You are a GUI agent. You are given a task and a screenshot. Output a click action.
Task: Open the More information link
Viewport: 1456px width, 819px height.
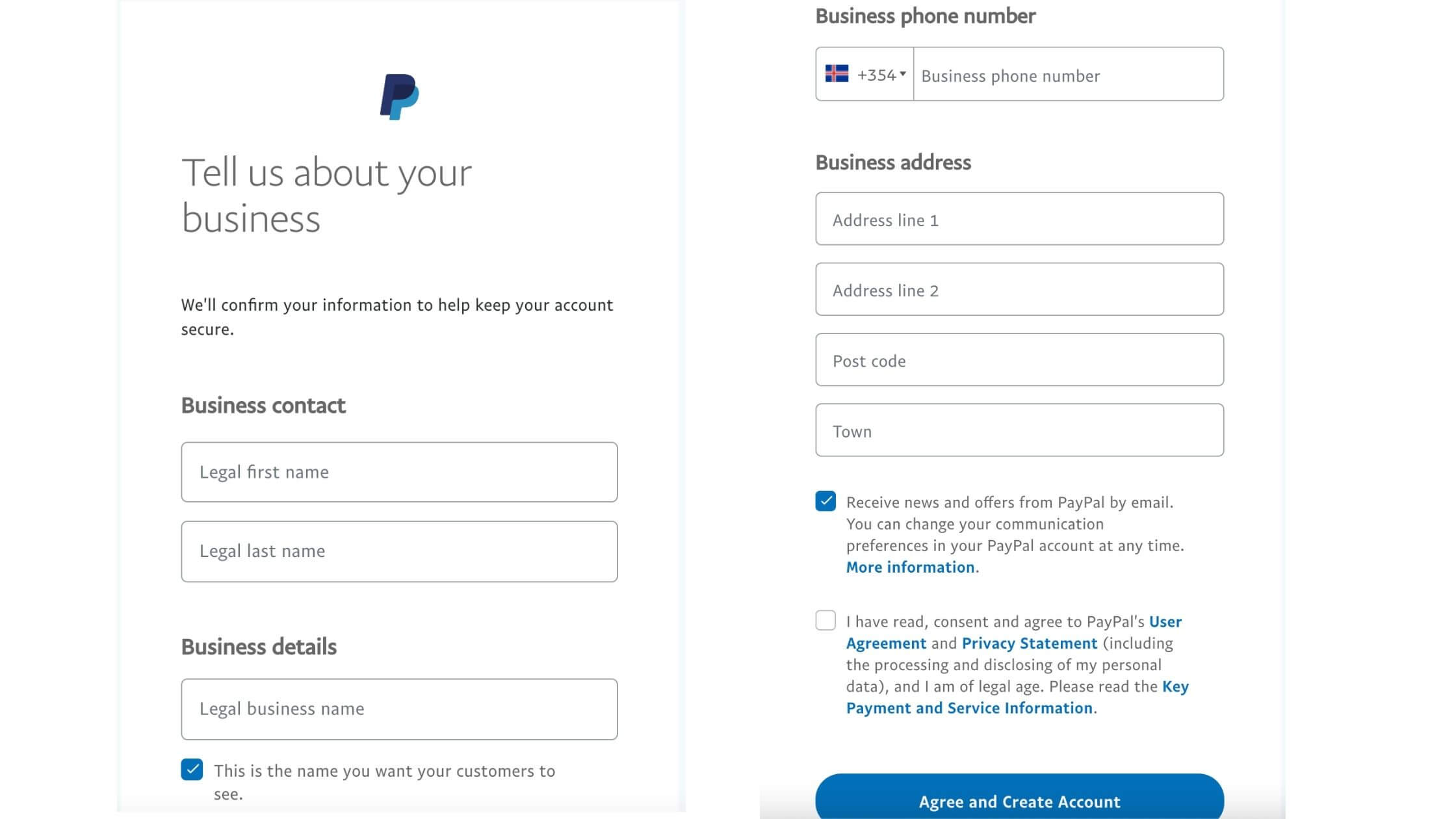pyautogui.click(x=910, y=567)
